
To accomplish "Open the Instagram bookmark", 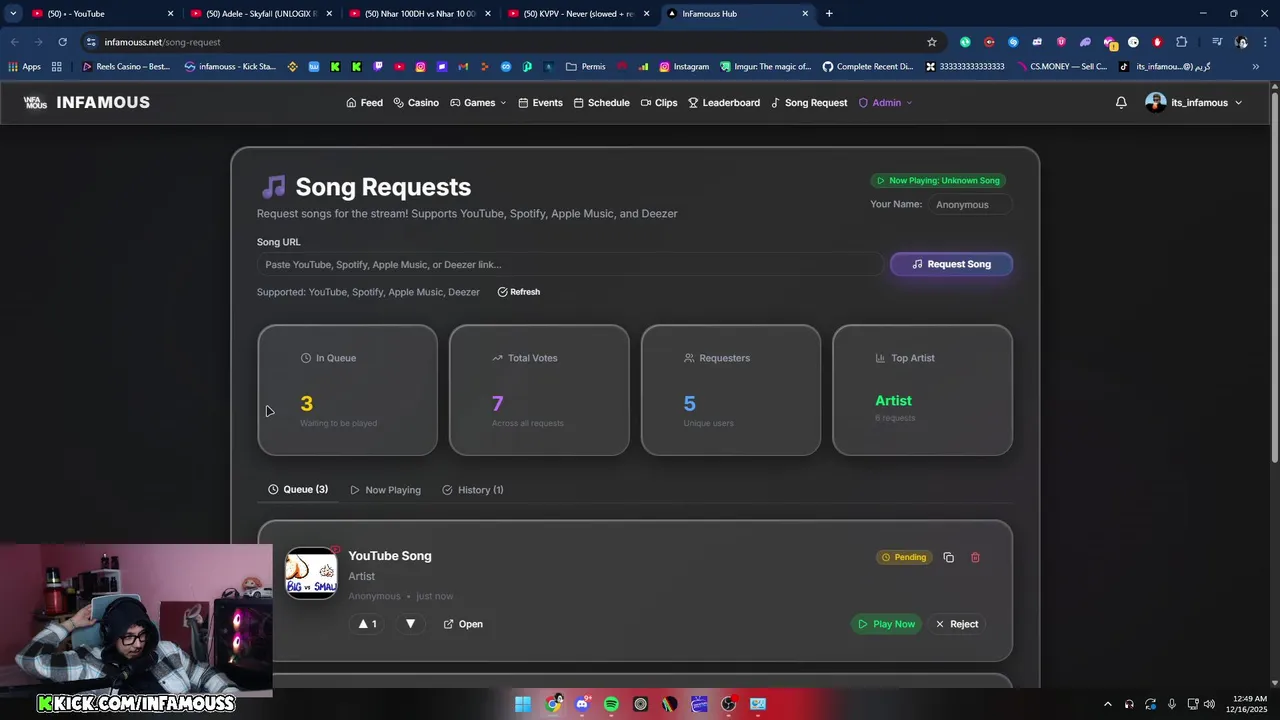I will 684,67.
